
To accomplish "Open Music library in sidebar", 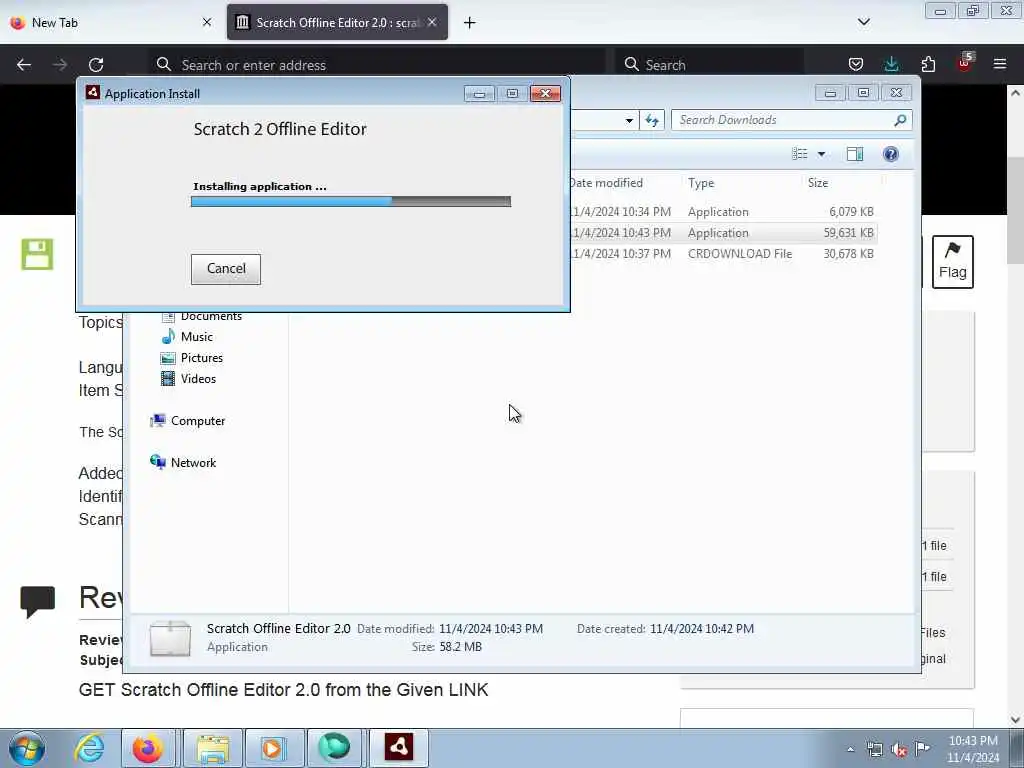I will pyautogui.click(x=187, y=337).
